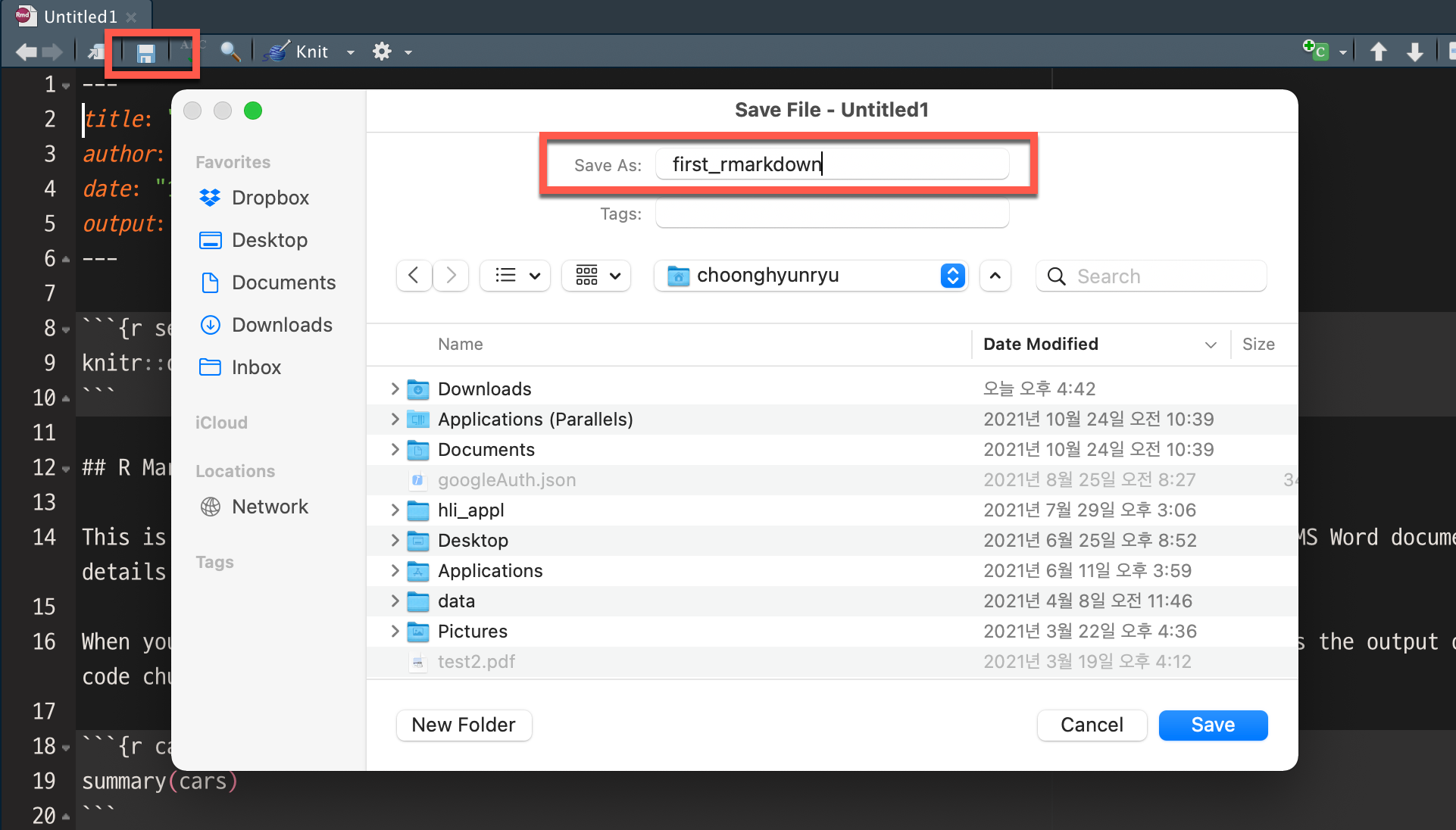
Task: Select the Pictures folder name
Action: (x=472, y=631)
